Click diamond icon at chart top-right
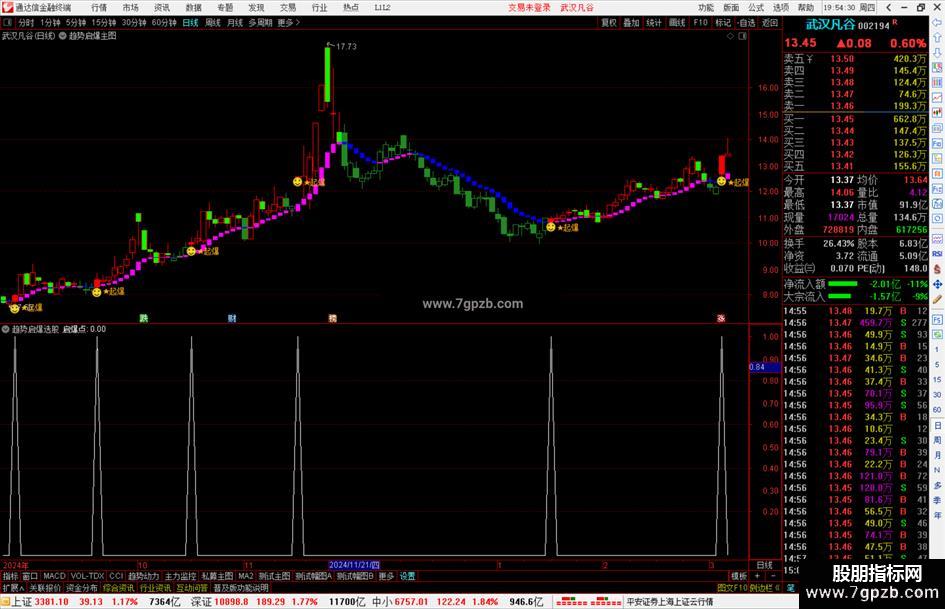 point(730,36)
